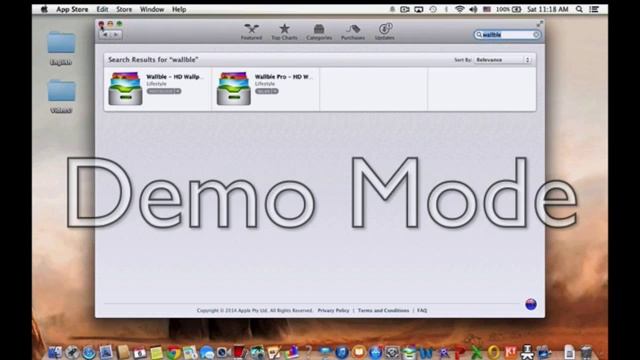Open the Apple menu
The height and width of the screenshot is (360, 640).
coord(44,9)
